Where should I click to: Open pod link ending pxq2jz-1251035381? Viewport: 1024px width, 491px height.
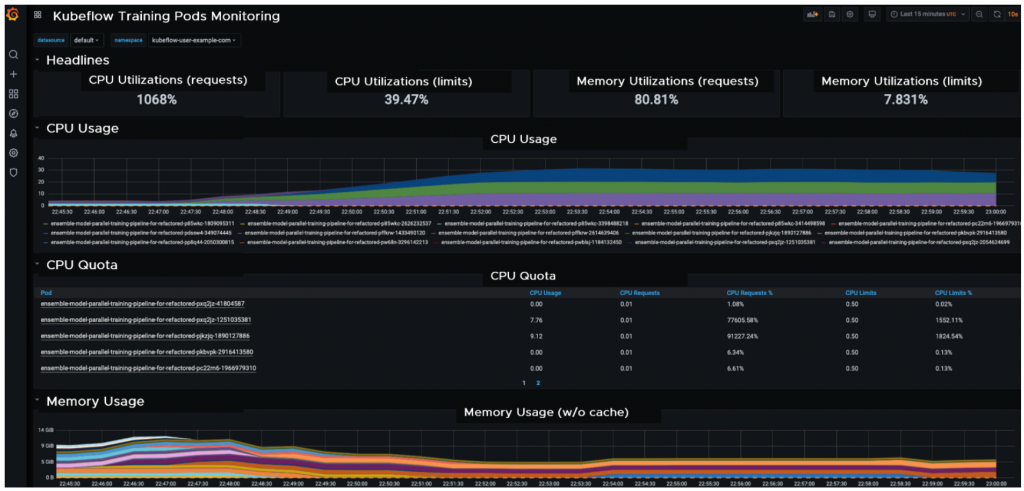coord(146,320)
